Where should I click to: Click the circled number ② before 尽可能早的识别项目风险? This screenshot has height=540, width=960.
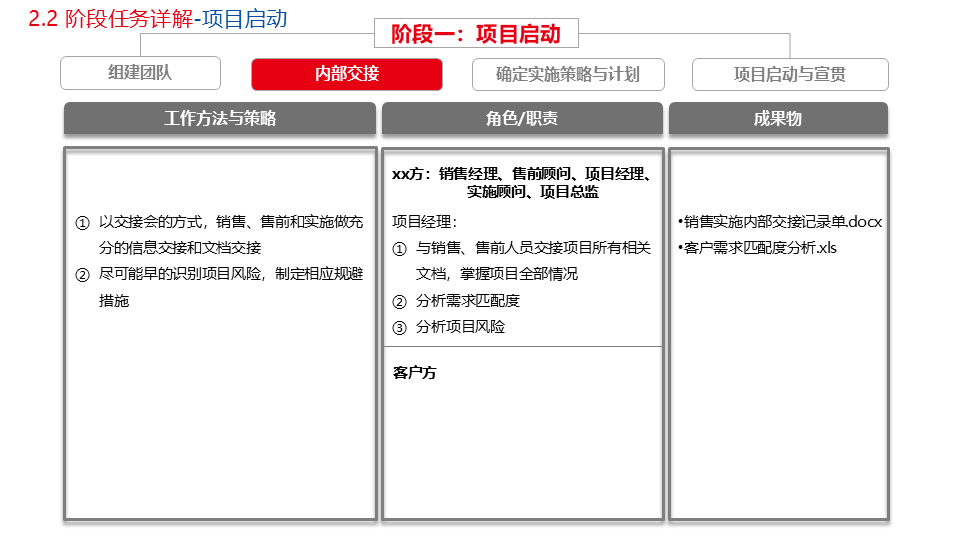point(83,275)
